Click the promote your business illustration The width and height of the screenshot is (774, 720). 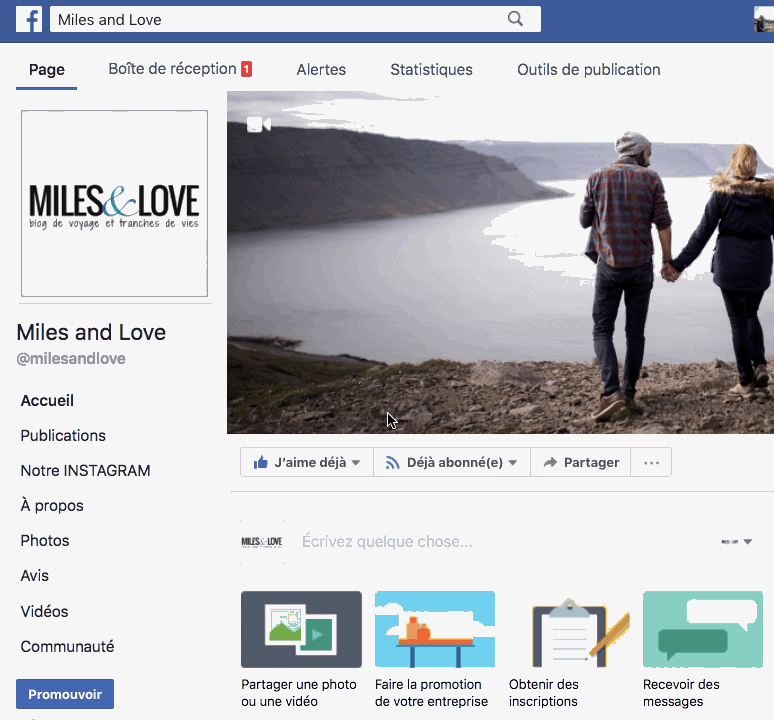435,629
